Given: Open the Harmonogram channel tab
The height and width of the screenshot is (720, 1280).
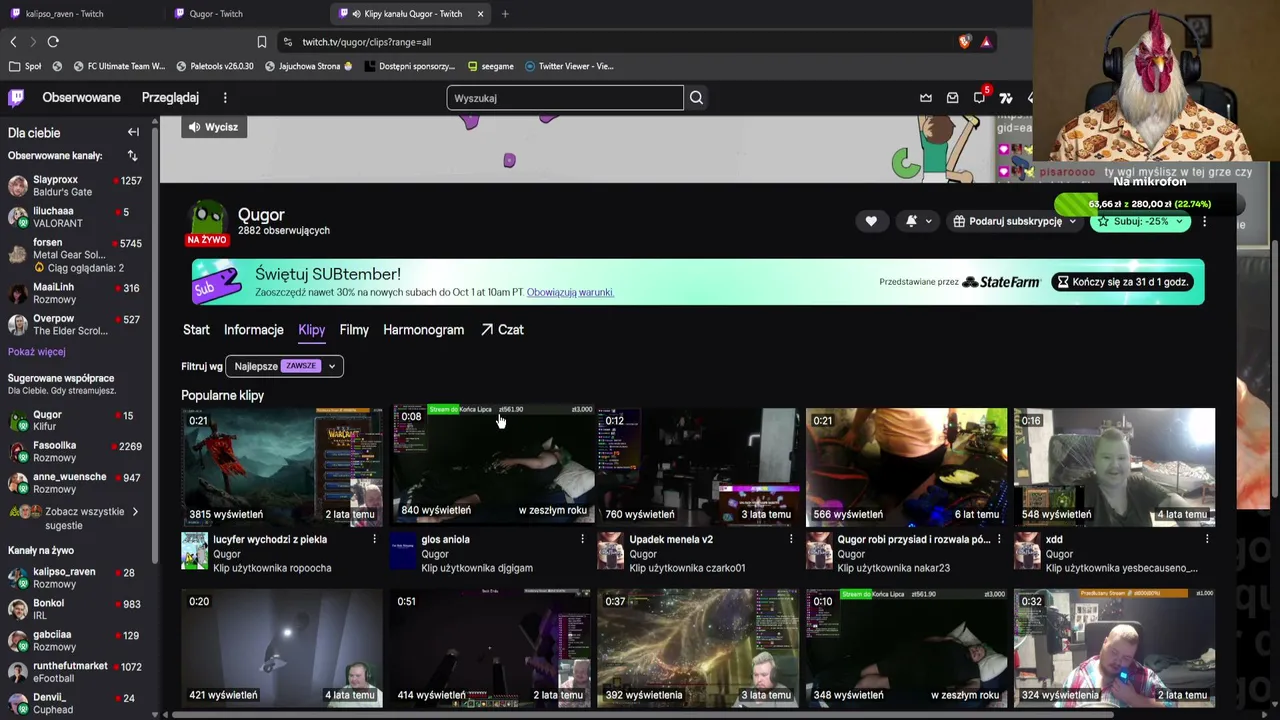Looking at the screenshot, I should pos(423,330).
